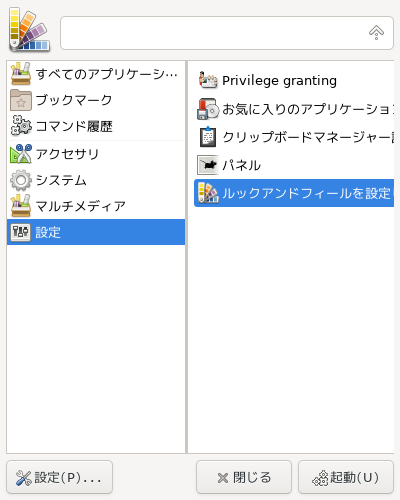Click inside the search text field
400x500 pixels.
227,33
